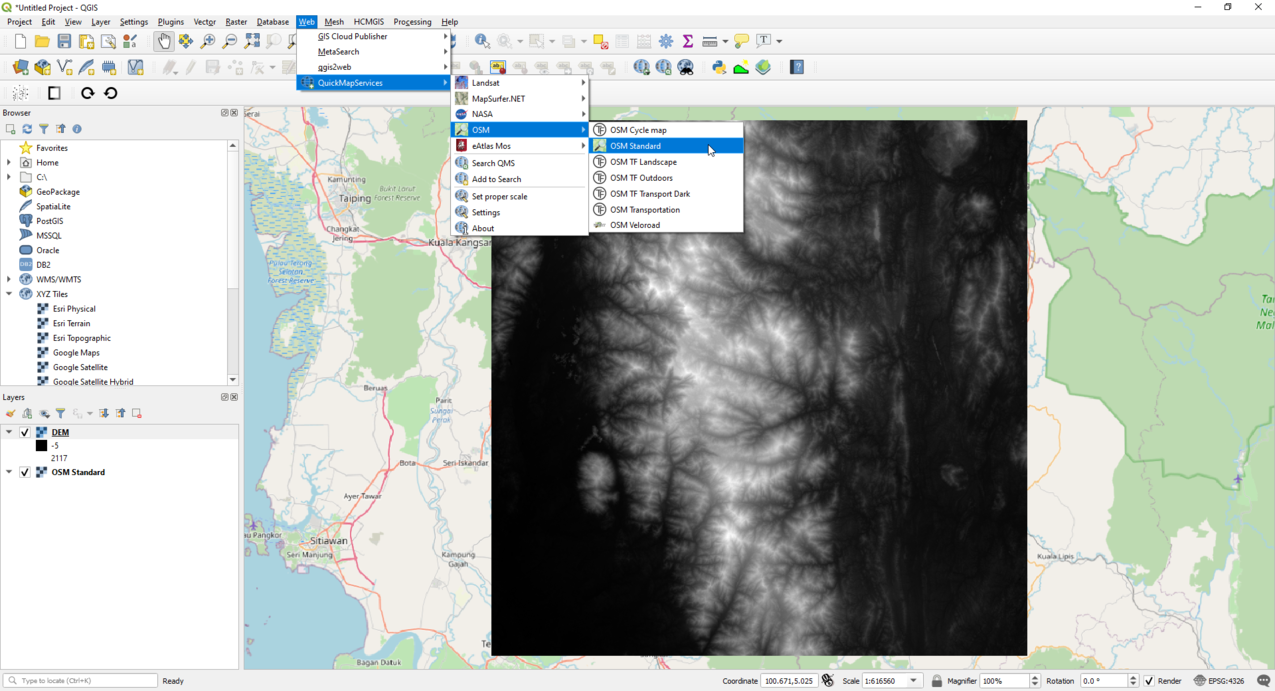Hide the DEM layer
Viewport: 1275px width, 691px height.
[x=24, y=432]
